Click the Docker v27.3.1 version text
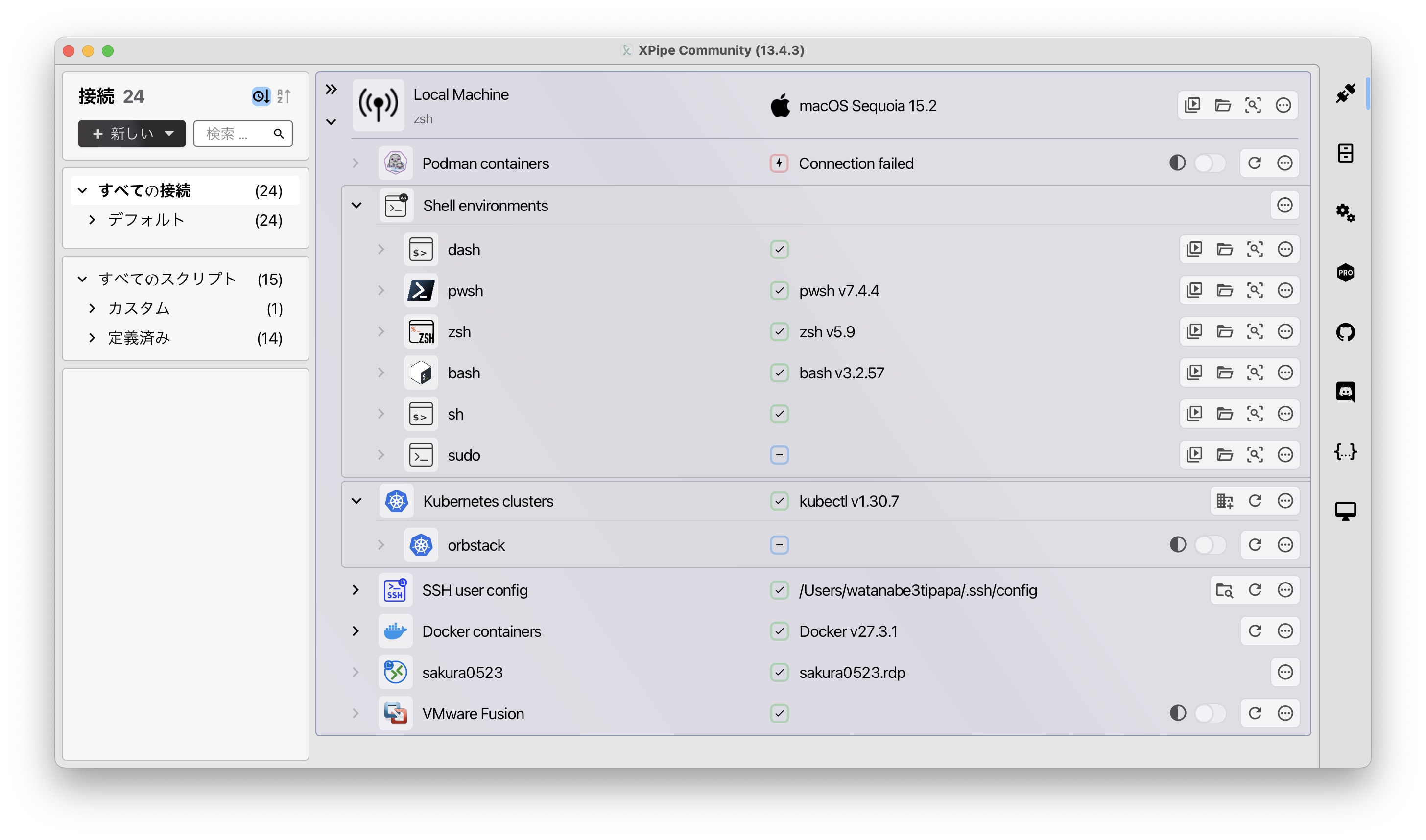This screenshot has width=1426, height=840. [x=848, y=630]
